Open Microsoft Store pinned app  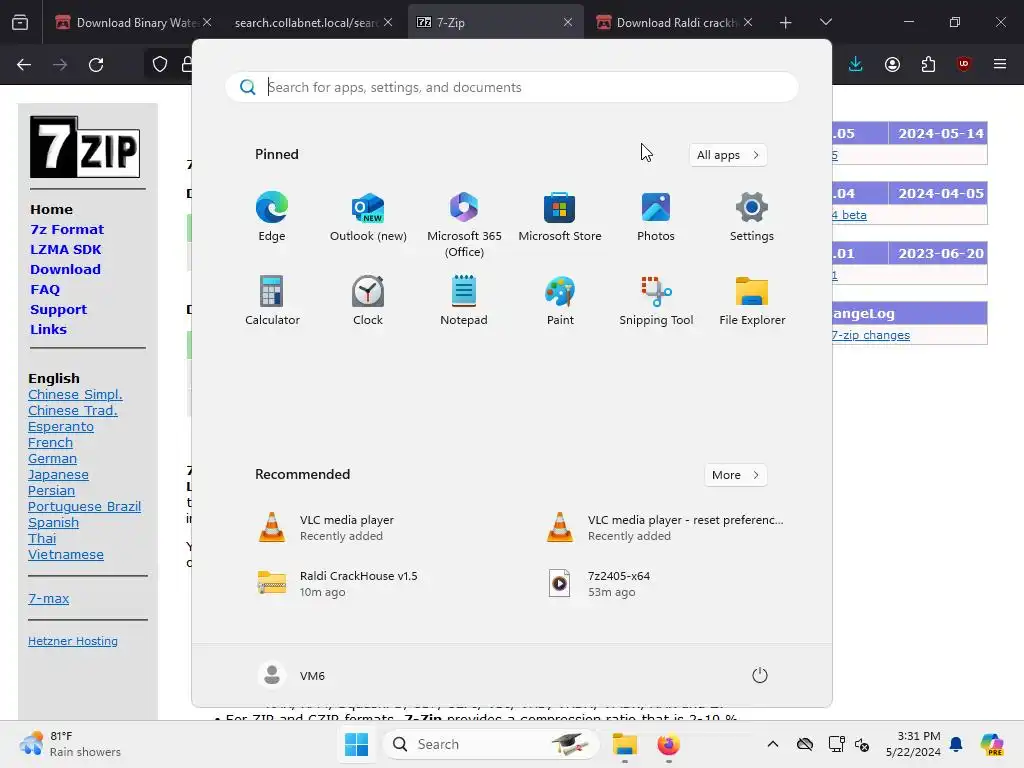(x=560, y=217)
